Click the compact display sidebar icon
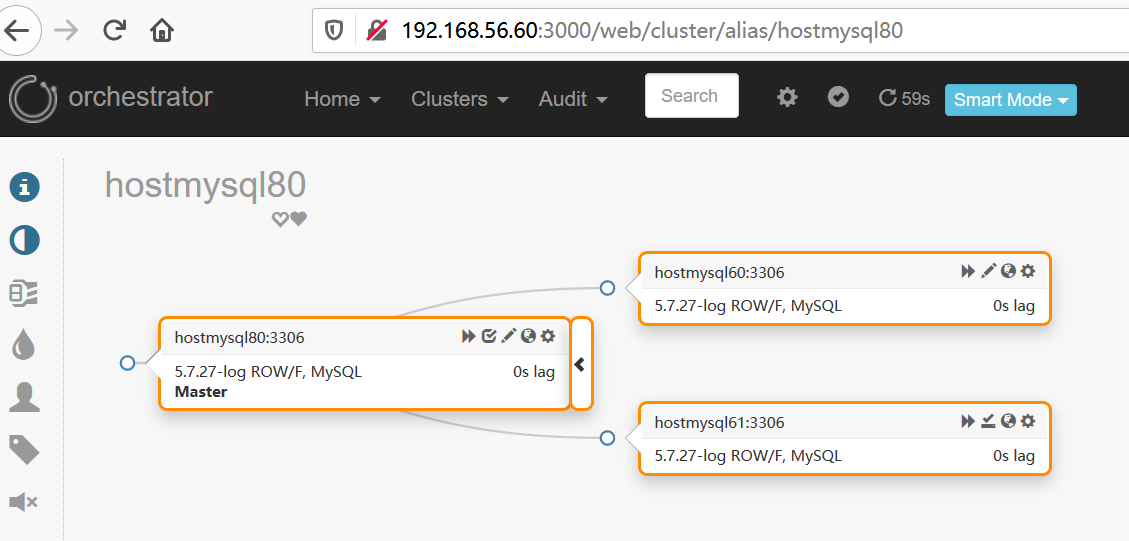The width and height of the screenshot is (1129, 541). (24, 293)
